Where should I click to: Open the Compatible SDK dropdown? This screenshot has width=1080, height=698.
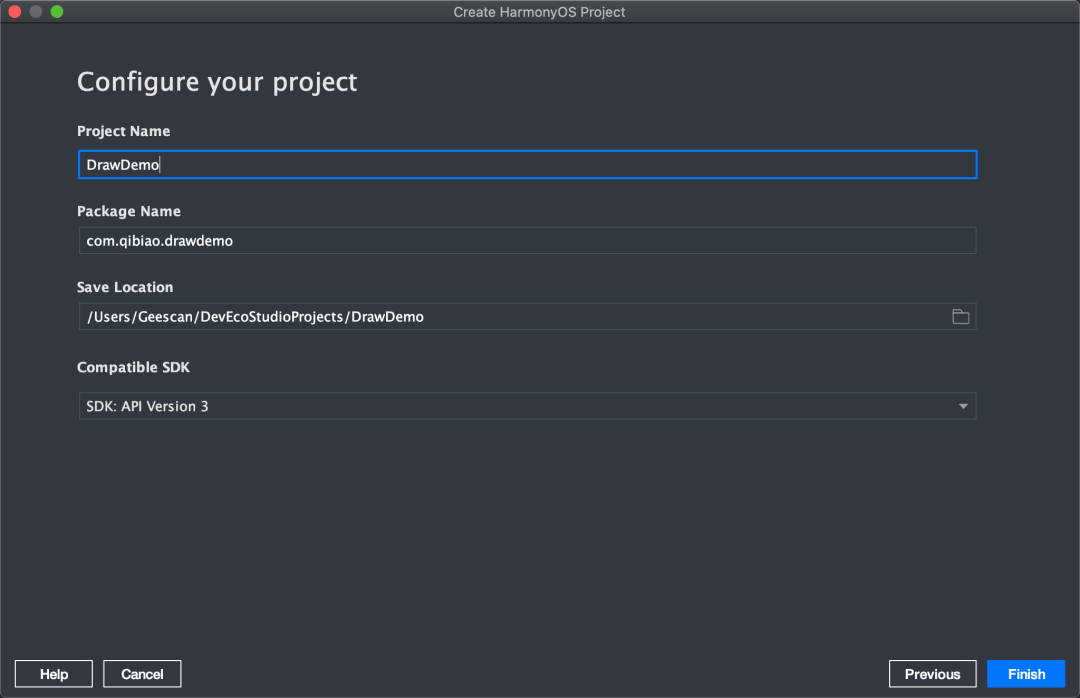528,406
